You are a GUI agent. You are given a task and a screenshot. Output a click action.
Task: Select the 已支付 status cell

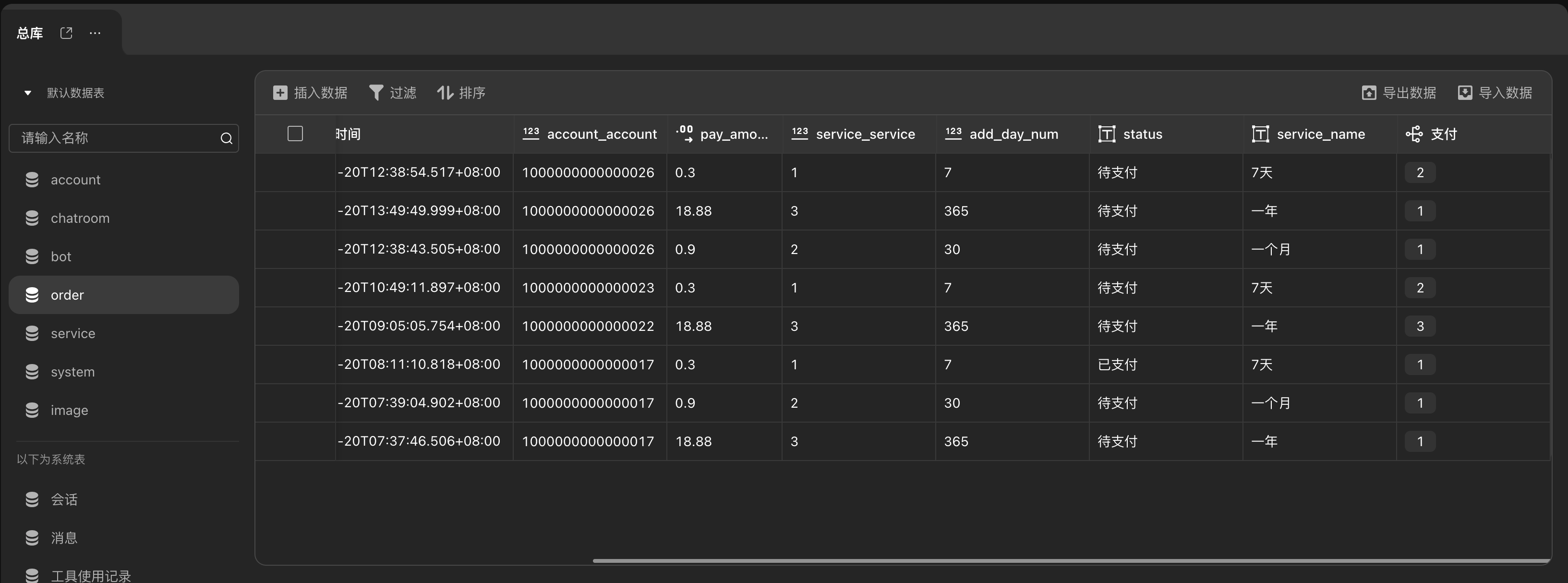[x=1166, y=364]
